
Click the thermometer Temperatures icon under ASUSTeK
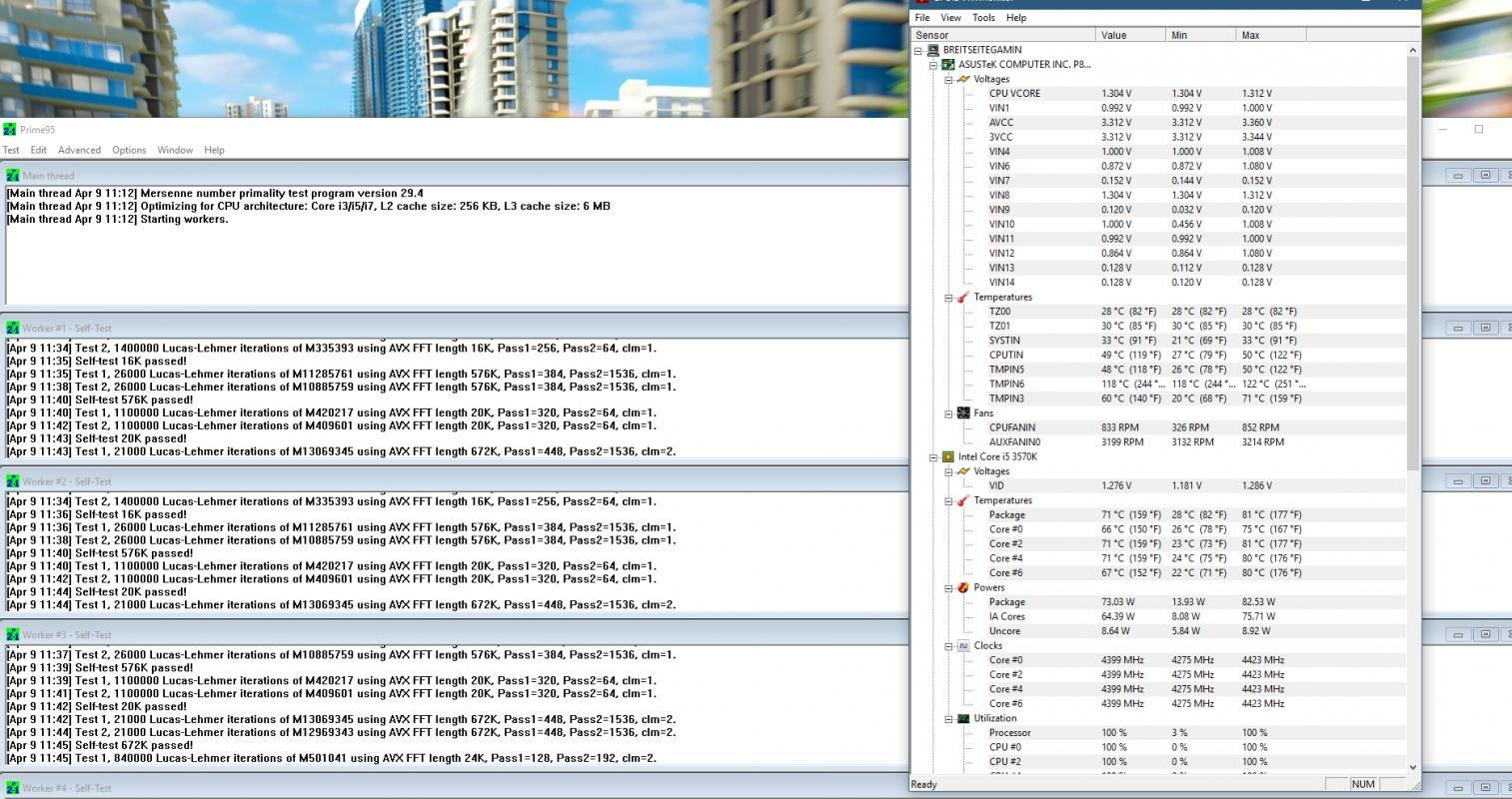point(963,297)
